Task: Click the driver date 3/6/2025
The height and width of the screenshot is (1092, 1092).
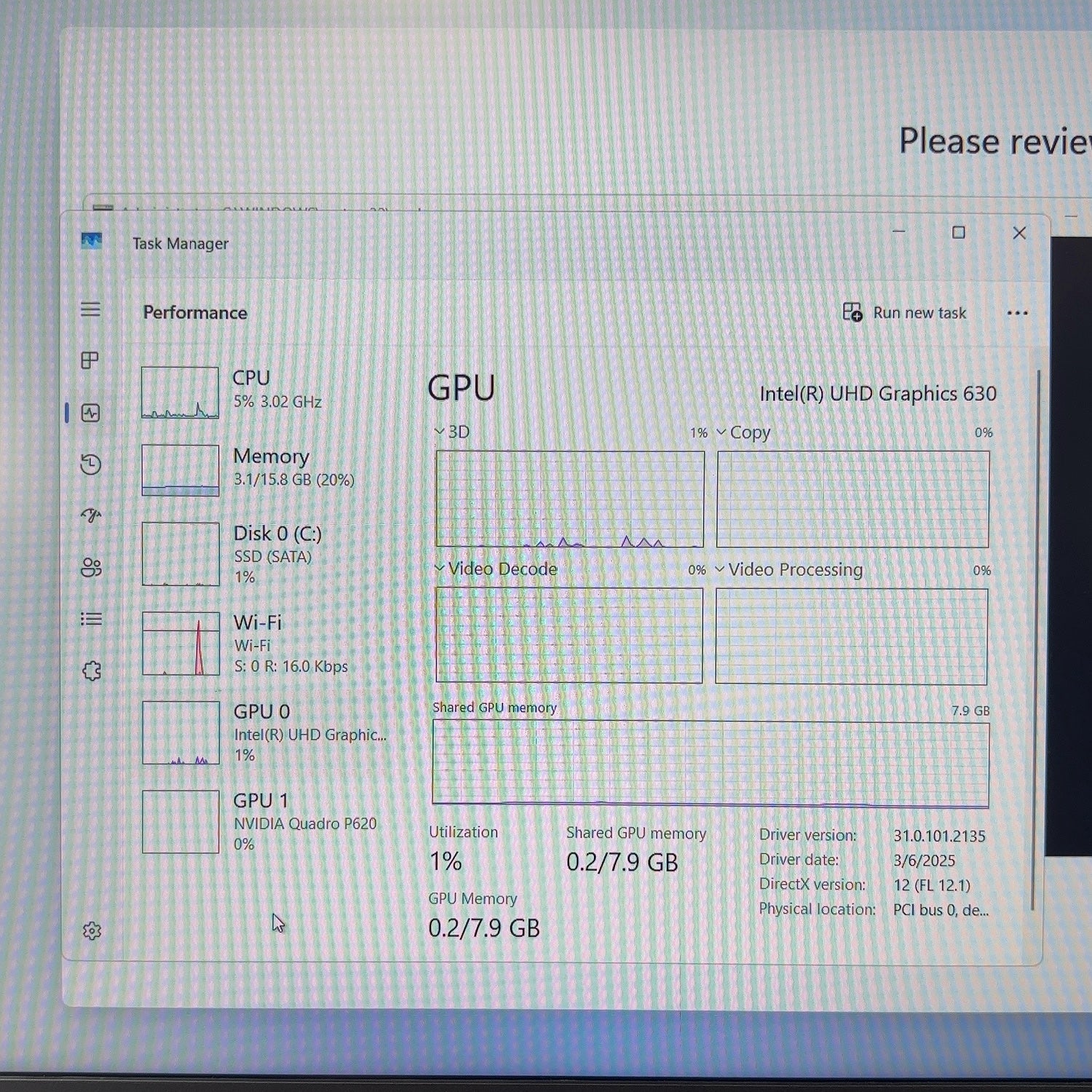Action: 924,860
